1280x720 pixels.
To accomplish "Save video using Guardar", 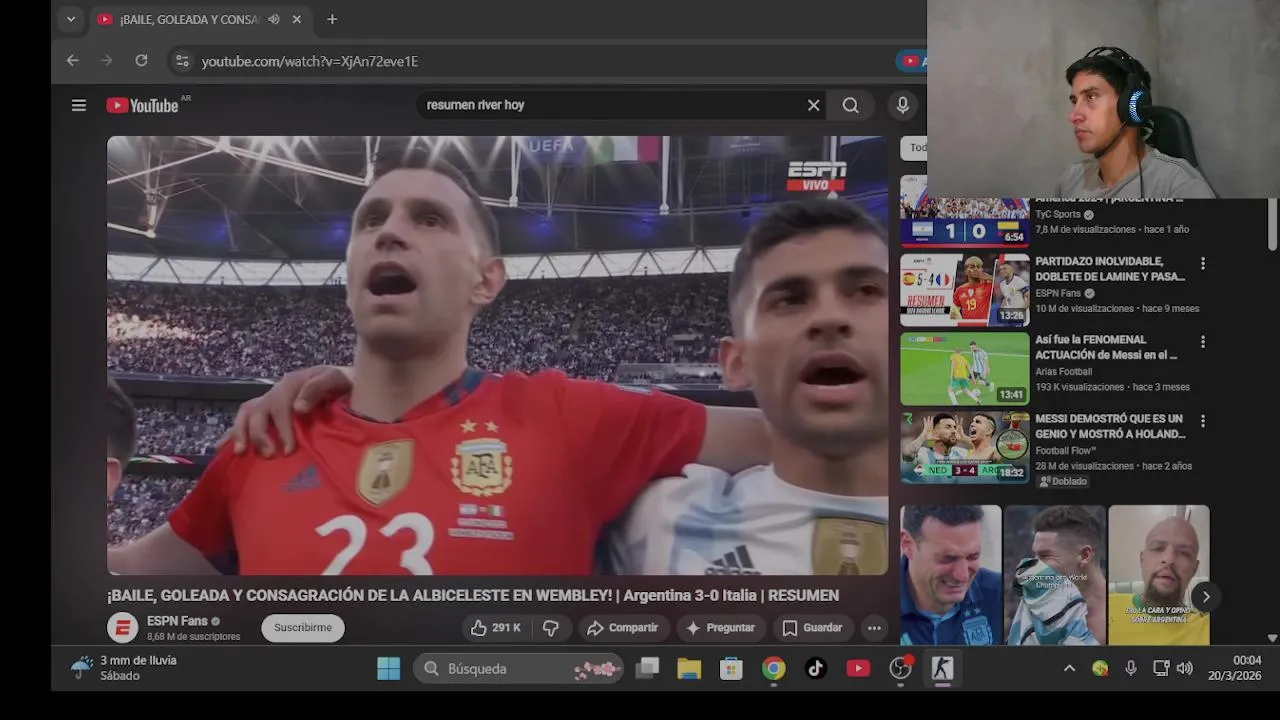I will (812, 628).
